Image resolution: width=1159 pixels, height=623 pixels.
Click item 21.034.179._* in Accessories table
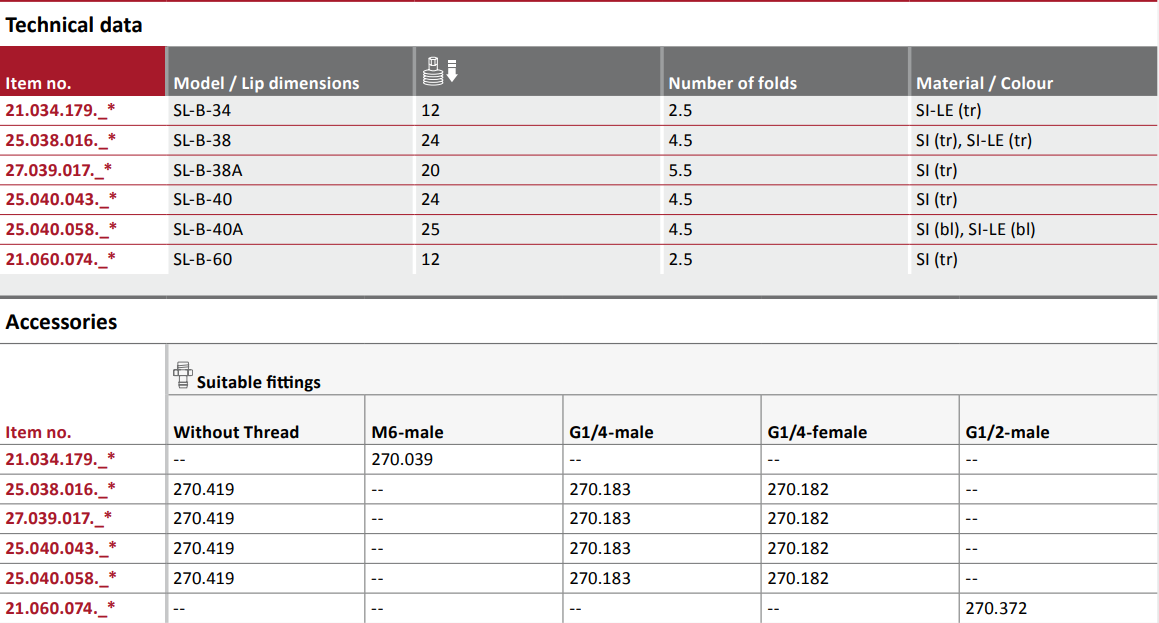(x=61, y=460)
